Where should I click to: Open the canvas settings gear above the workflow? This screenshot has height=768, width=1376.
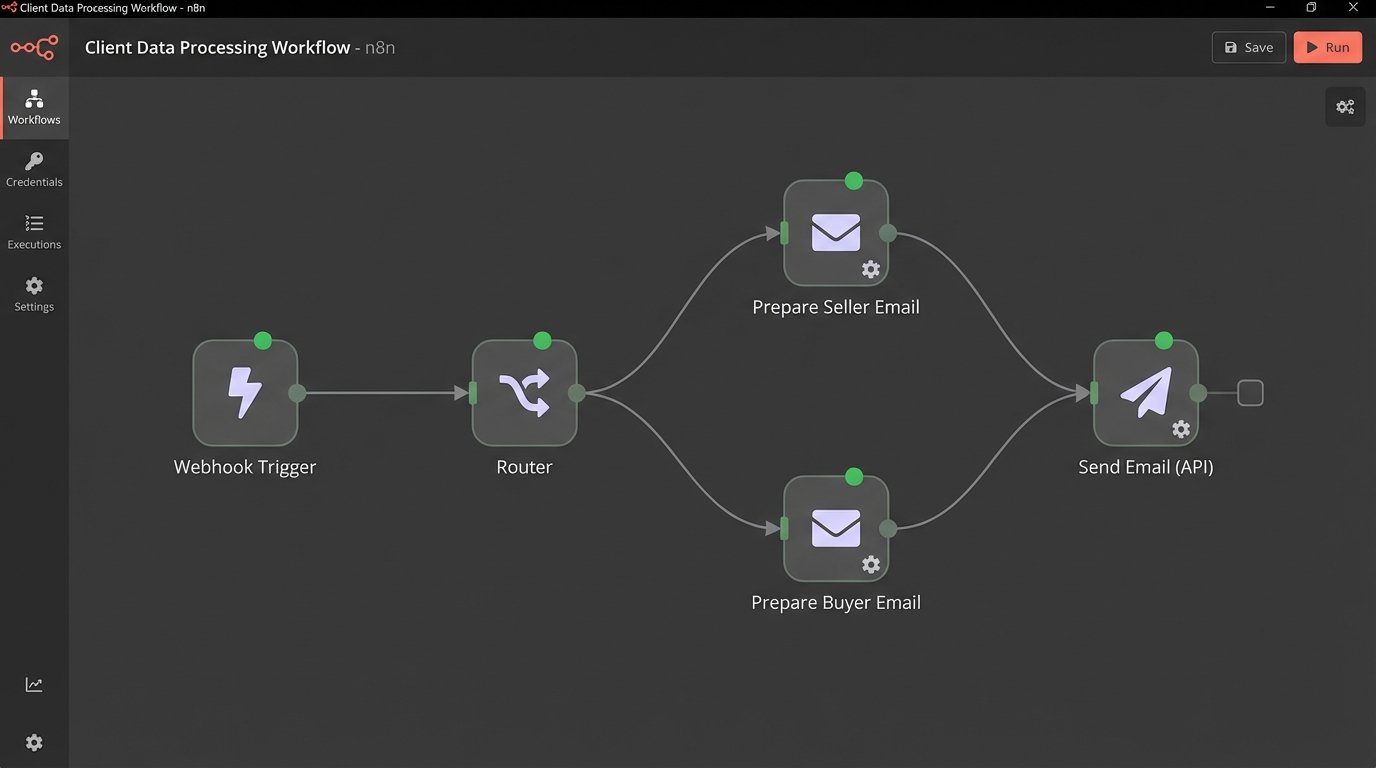tap(1344, 106)
